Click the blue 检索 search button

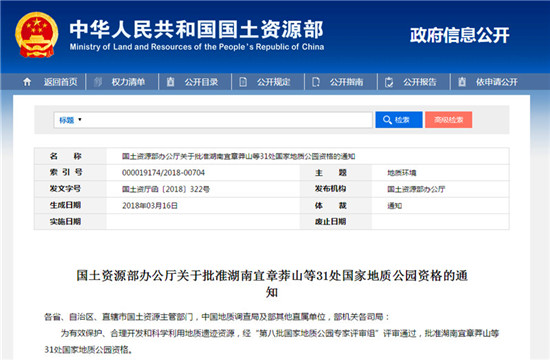399,120
